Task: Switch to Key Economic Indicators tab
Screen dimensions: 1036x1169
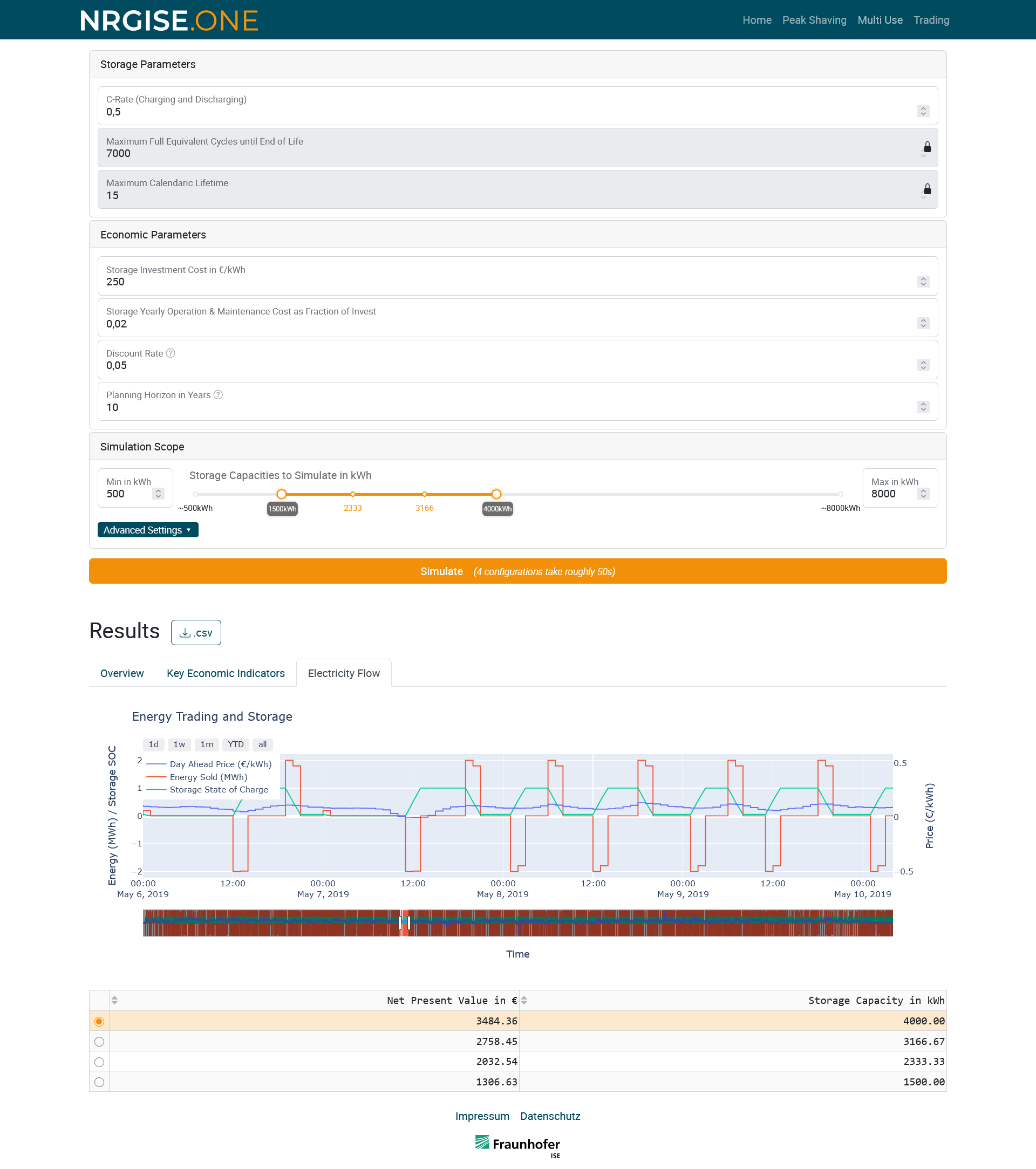Action: pyautogui.click(x=226, y=673)
